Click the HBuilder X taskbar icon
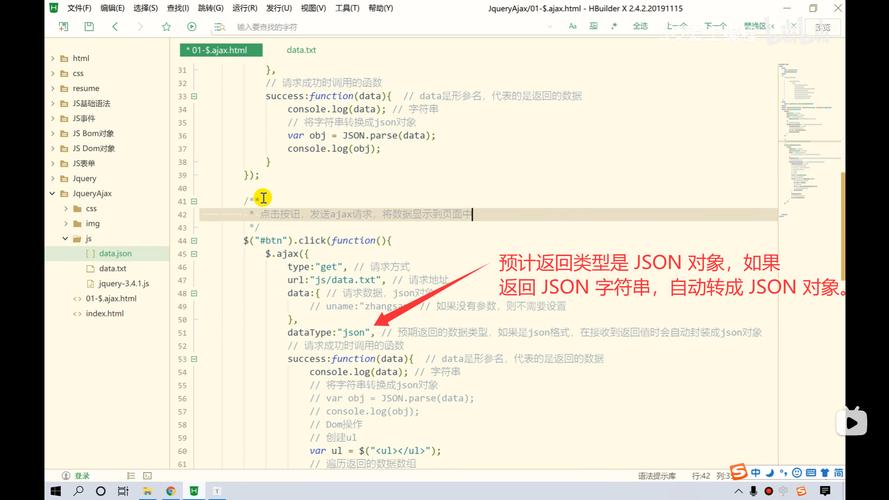 coord(194,491)
